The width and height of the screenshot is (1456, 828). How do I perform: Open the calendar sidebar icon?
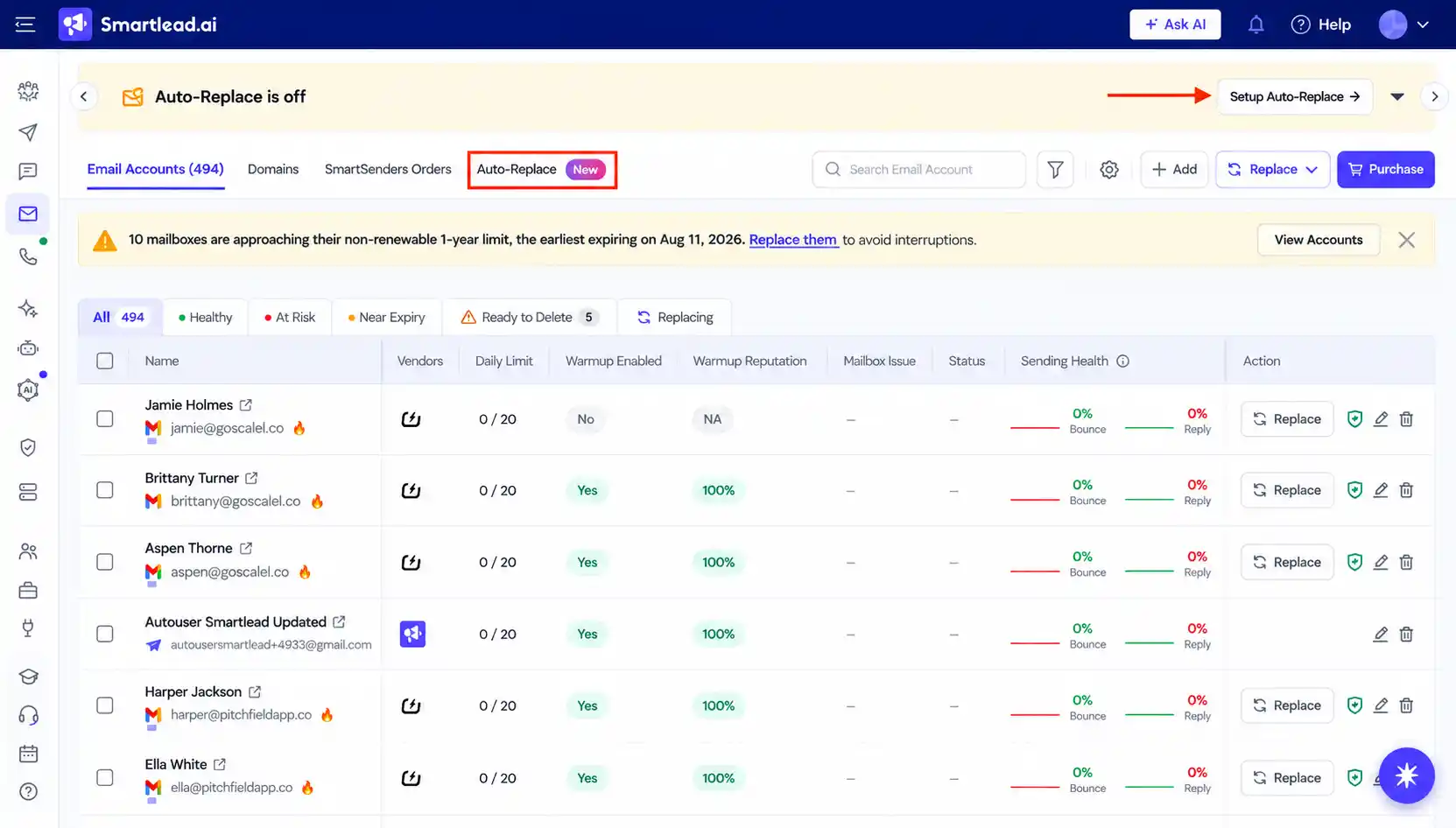28,754
